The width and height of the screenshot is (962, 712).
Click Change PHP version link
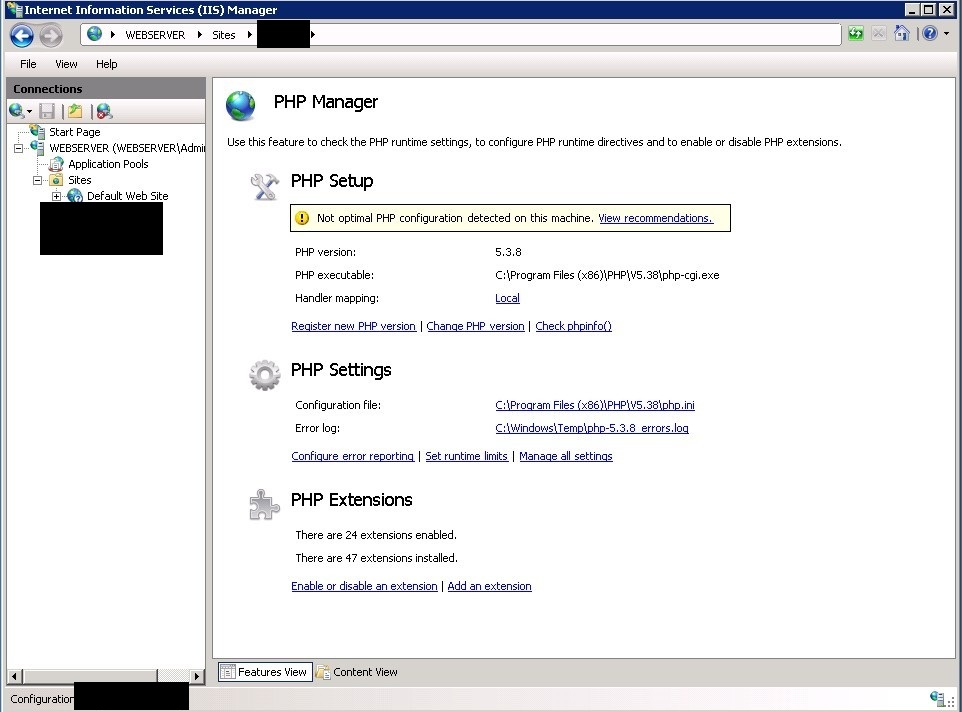click(475, 326)
